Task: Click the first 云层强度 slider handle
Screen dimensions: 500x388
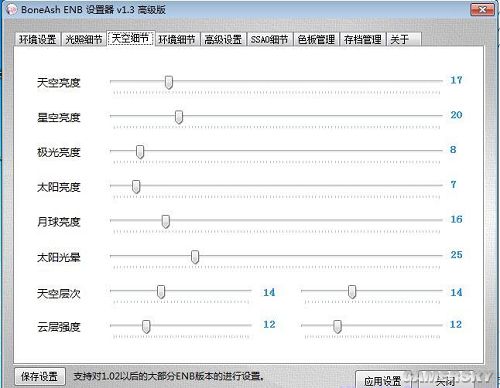Action: 146,327
